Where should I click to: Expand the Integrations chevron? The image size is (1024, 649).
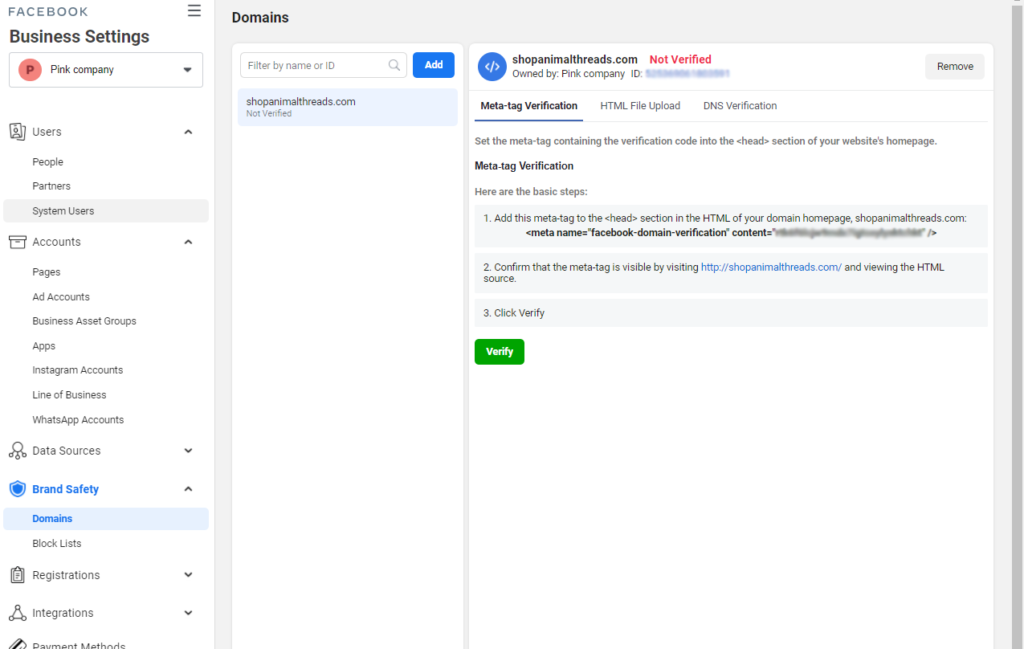[188, 612]
